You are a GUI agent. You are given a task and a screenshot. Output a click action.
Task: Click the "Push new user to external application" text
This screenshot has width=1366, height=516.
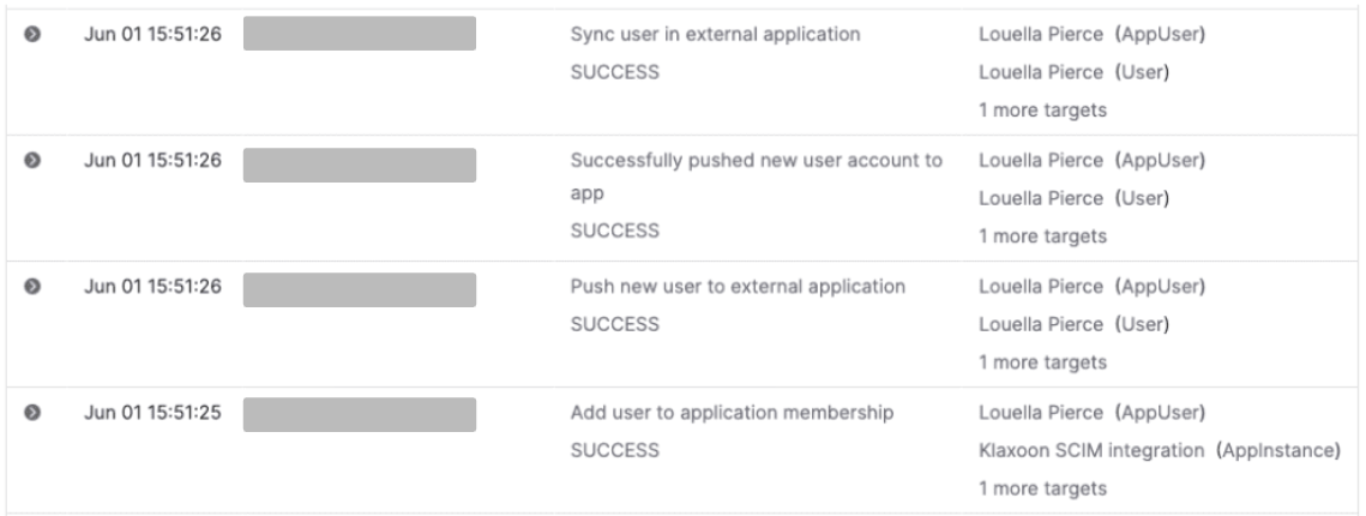tap(738, 286)
